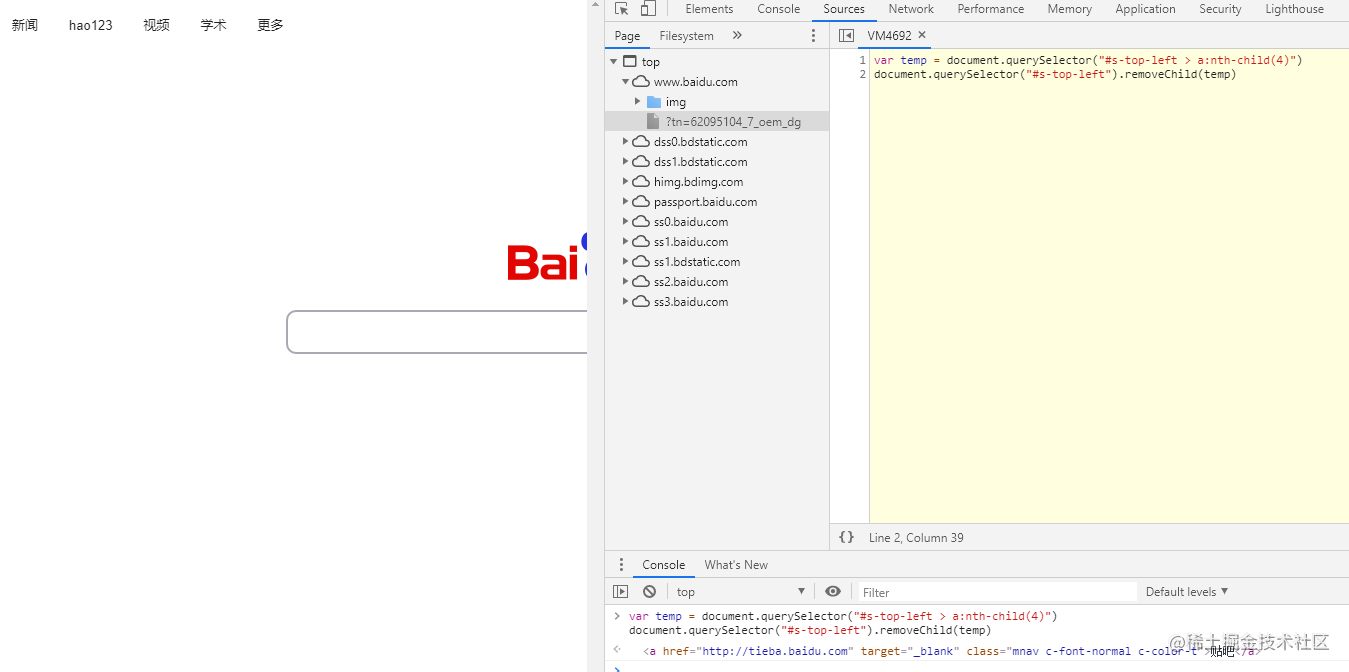Select the Page navigator tab
The image size is (1349, 672).
tap(627, 36)
